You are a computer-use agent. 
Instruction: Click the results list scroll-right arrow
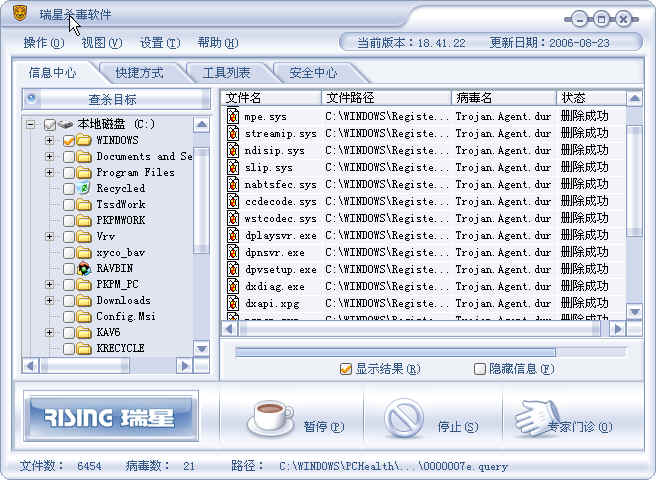(618, 329)
